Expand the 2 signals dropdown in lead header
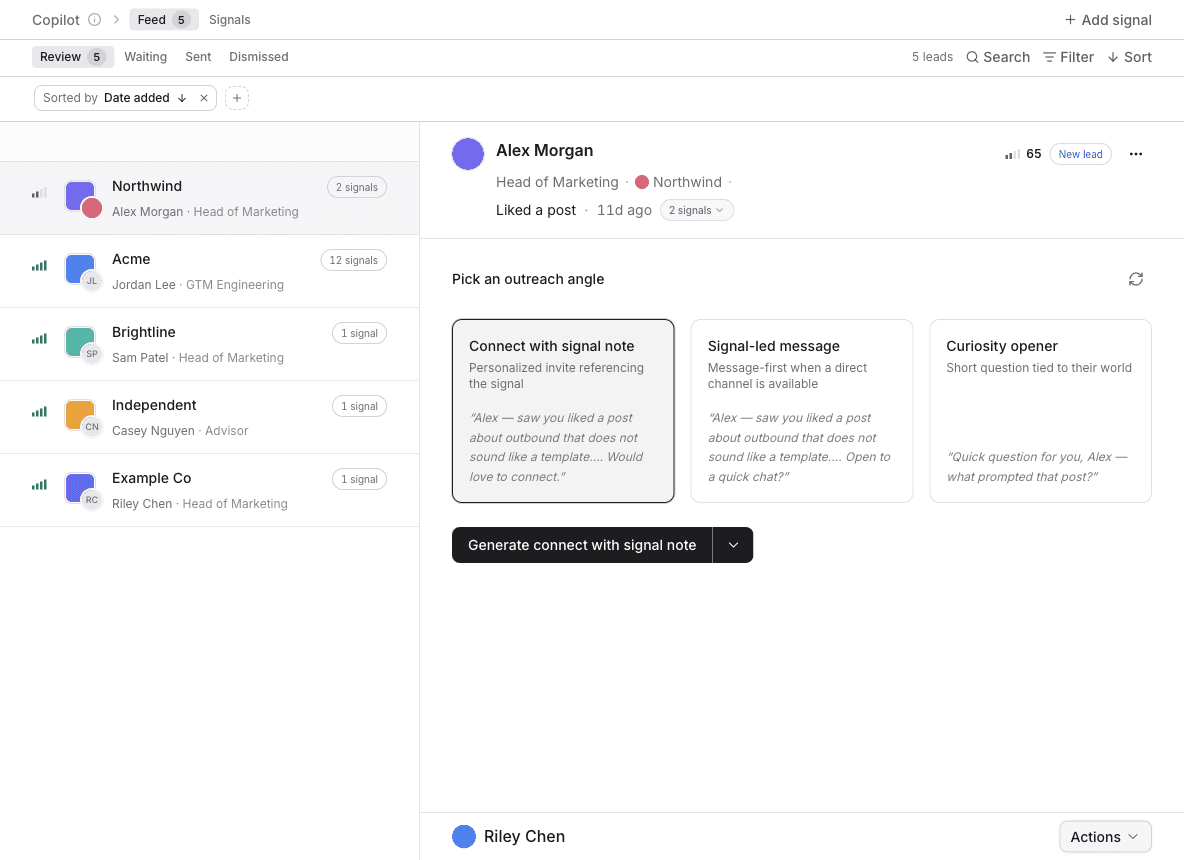This screenshot has height=860, width=1184. point(697,210)
